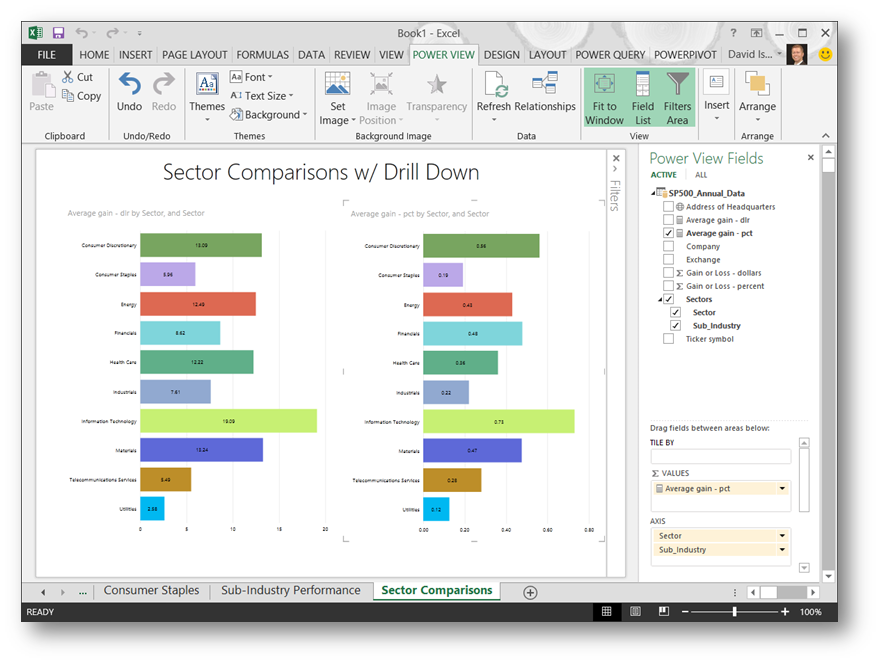
Task: Click the vertical scrollbar down arrow
Action: pos(828,576)
